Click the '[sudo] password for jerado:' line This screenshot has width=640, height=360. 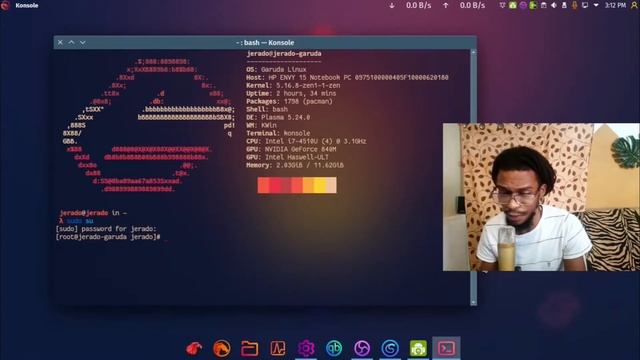tap(106, 229)
